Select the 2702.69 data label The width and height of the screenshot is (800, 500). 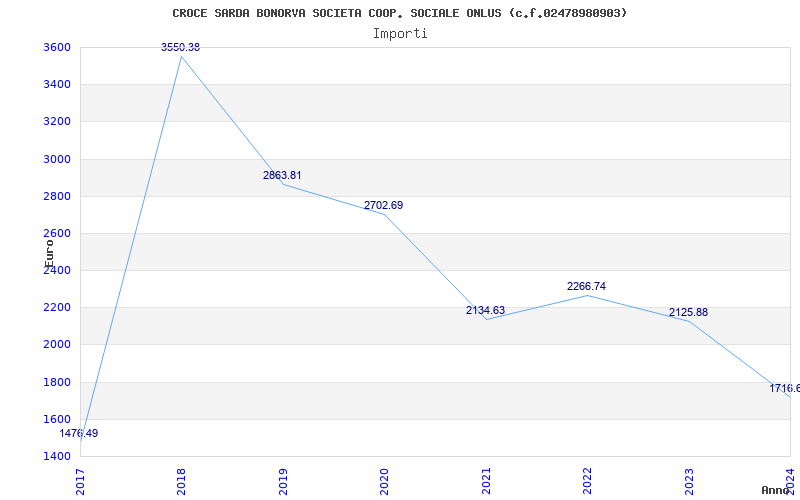[x=383, y=205]
